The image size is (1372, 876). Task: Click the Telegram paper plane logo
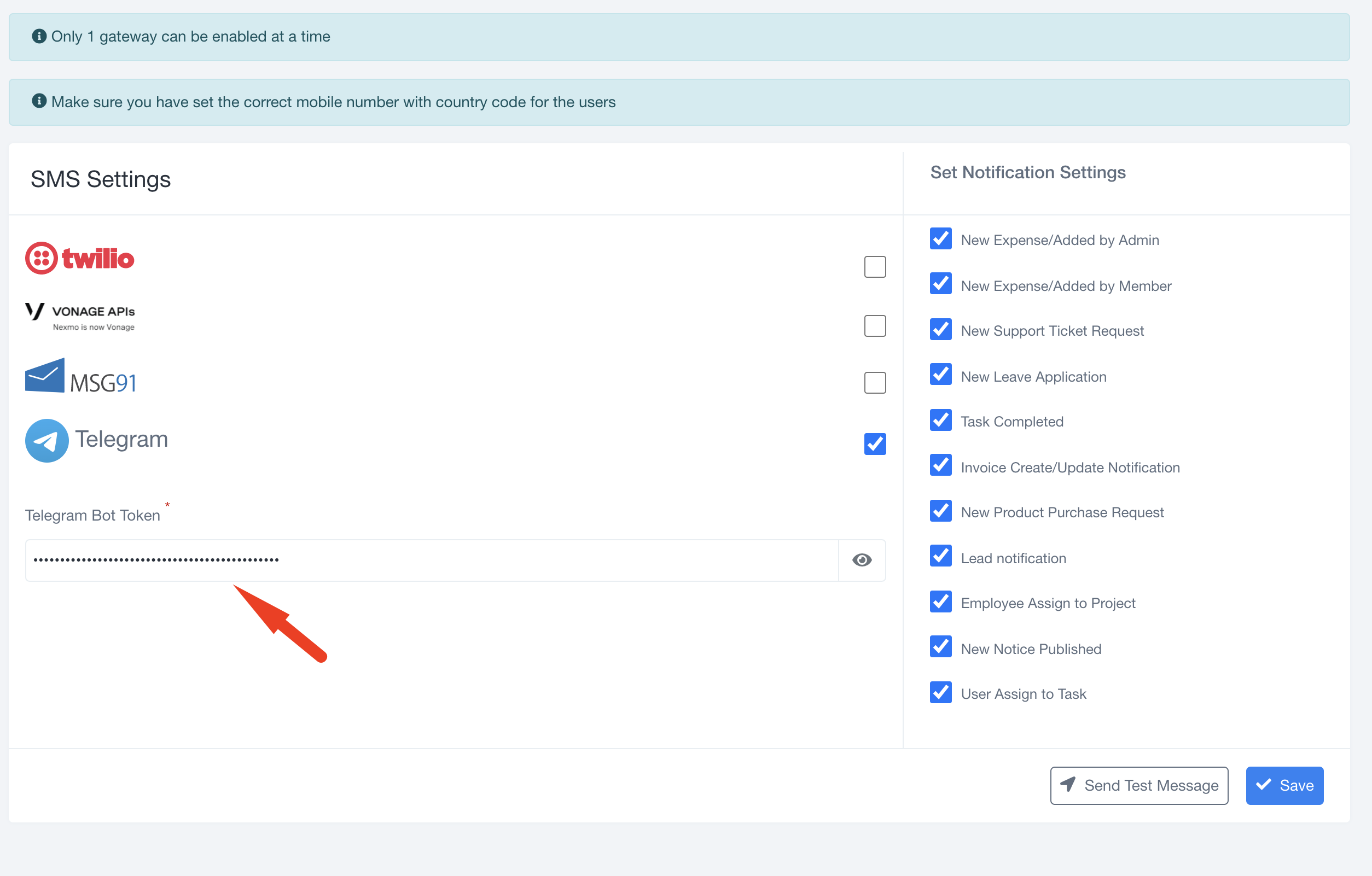[46, 440]
